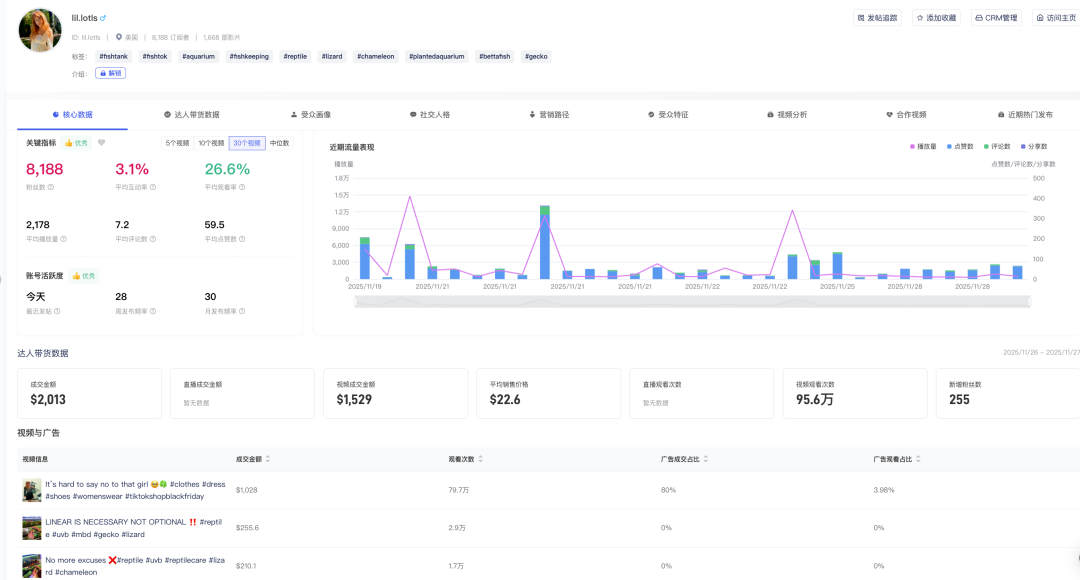1080x580 pixels.
Task: Sort table by 观看次数 column
Action: 480,459
